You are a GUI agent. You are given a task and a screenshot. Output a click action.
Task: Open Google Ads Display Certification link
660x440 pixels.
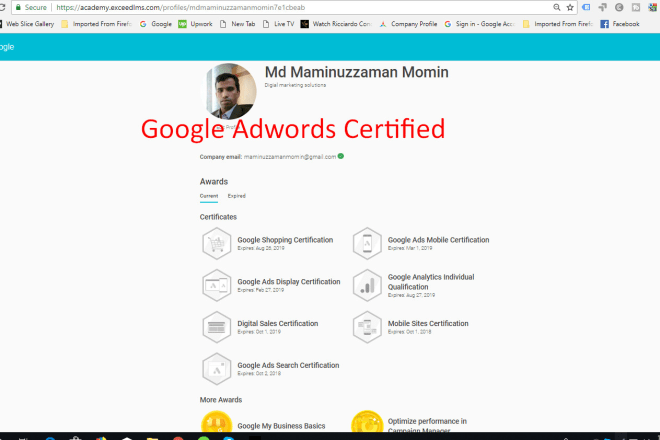[289, 282]
